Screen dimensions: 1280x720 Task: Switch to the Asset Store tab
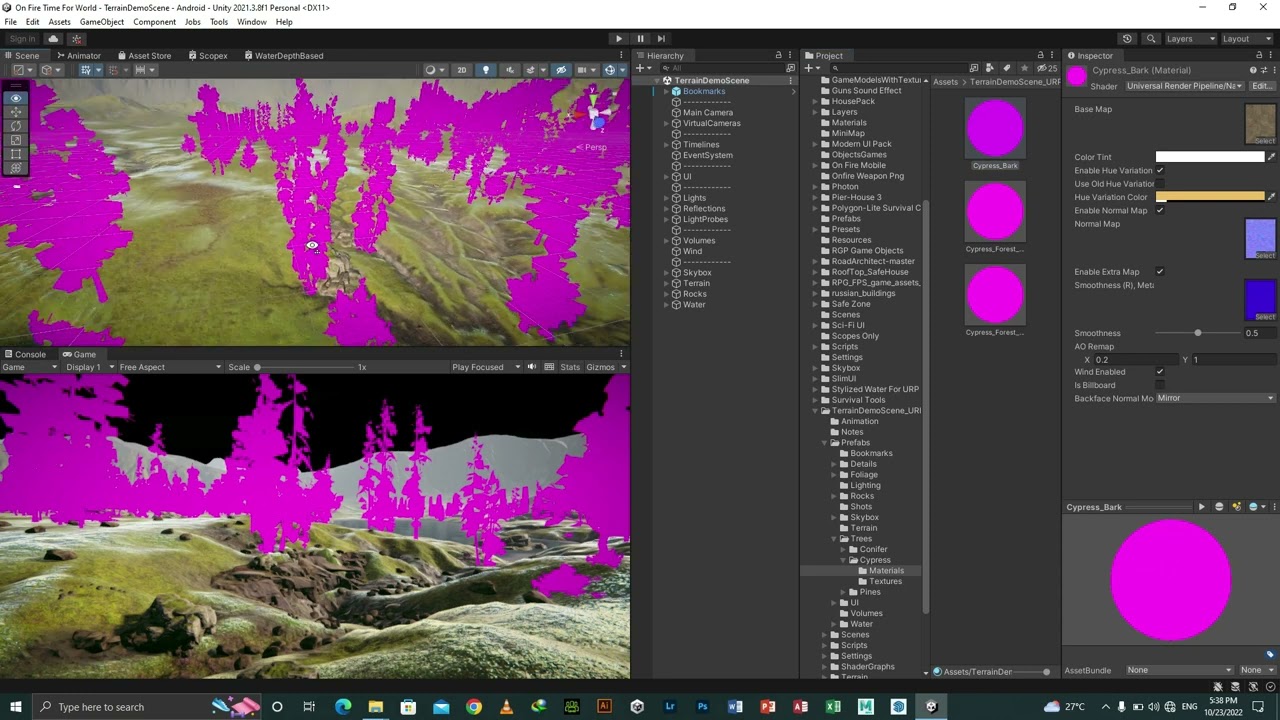point(144,56)
